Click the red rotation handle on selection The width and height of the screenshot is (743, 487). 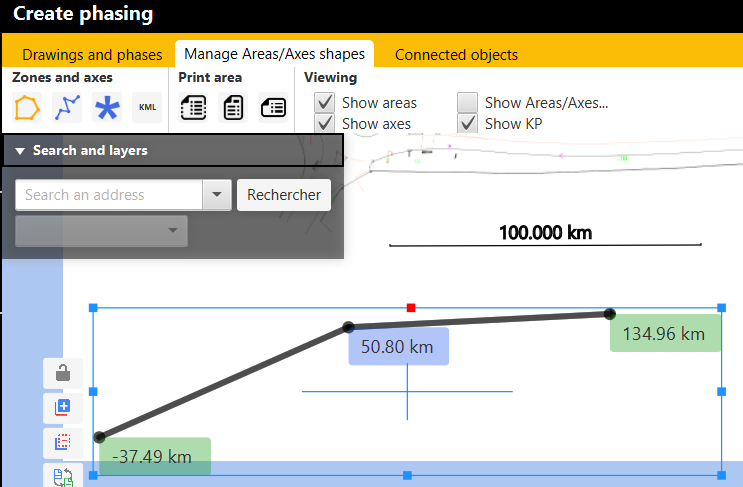411,308
